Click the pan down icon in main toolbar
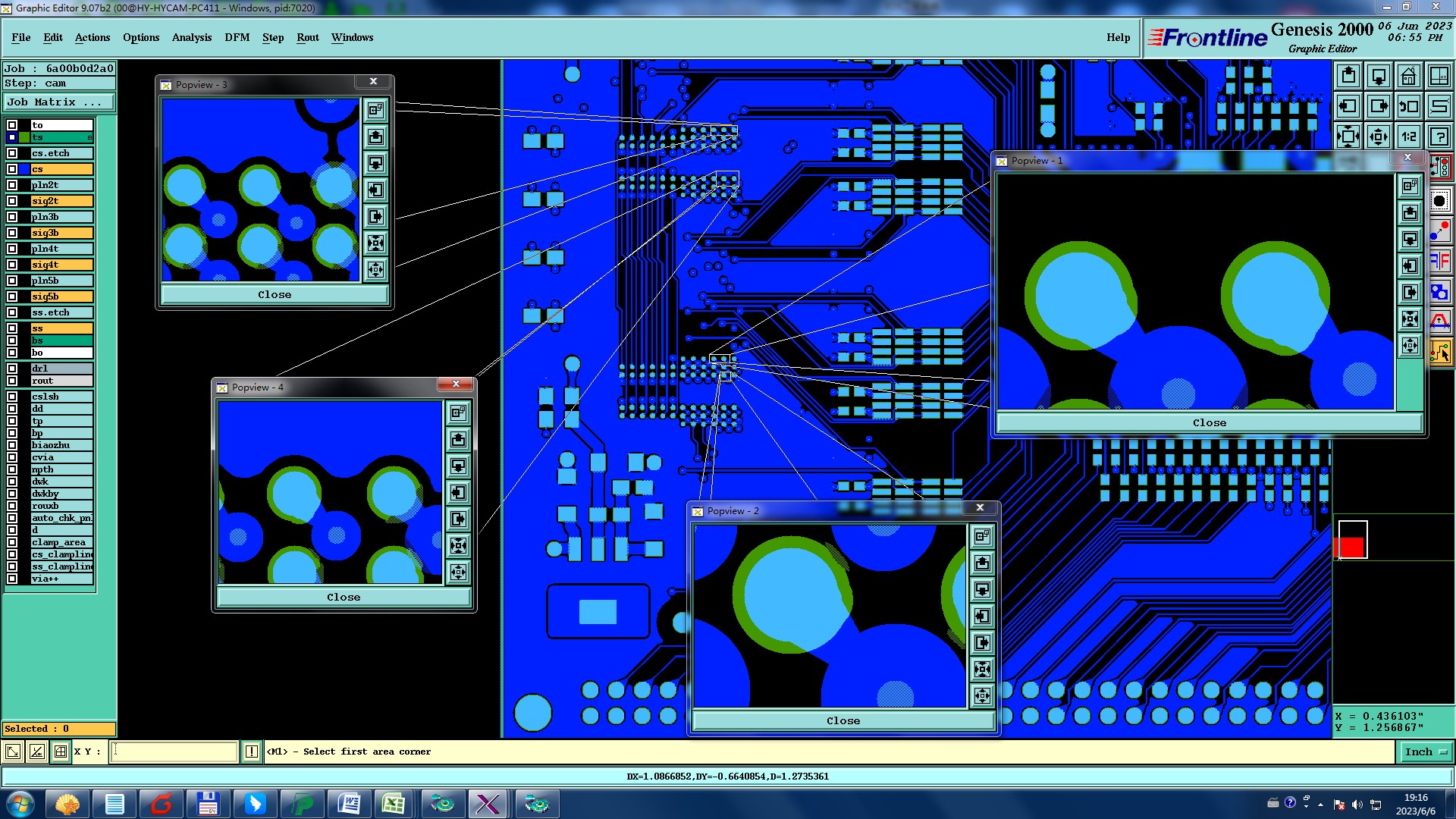This screenshot has height=819, width=1456. coord(1379,76)
